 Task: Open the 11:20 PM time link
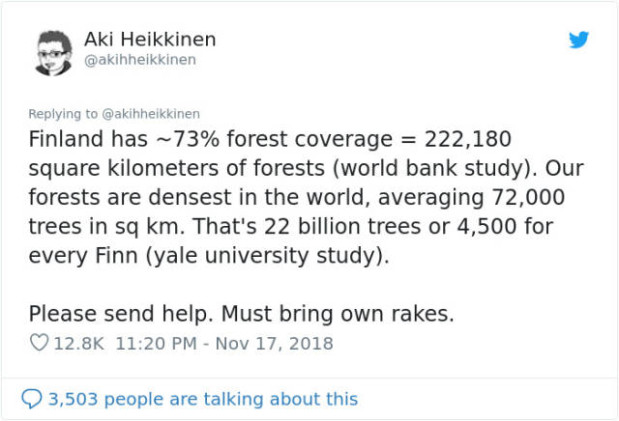(157, 344)
